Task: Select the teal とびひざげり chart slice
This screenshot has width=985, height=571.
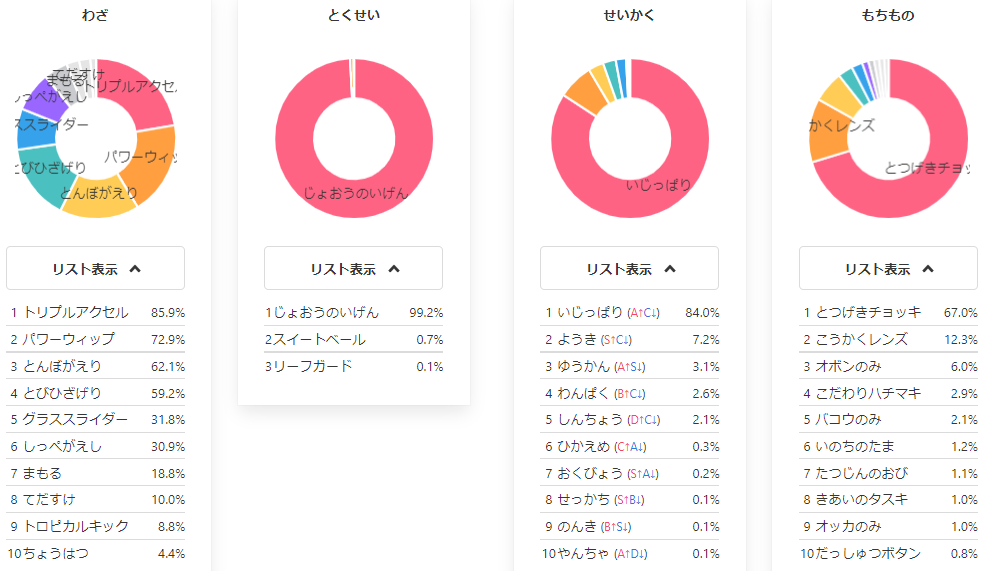Action: tap(41, 173)
